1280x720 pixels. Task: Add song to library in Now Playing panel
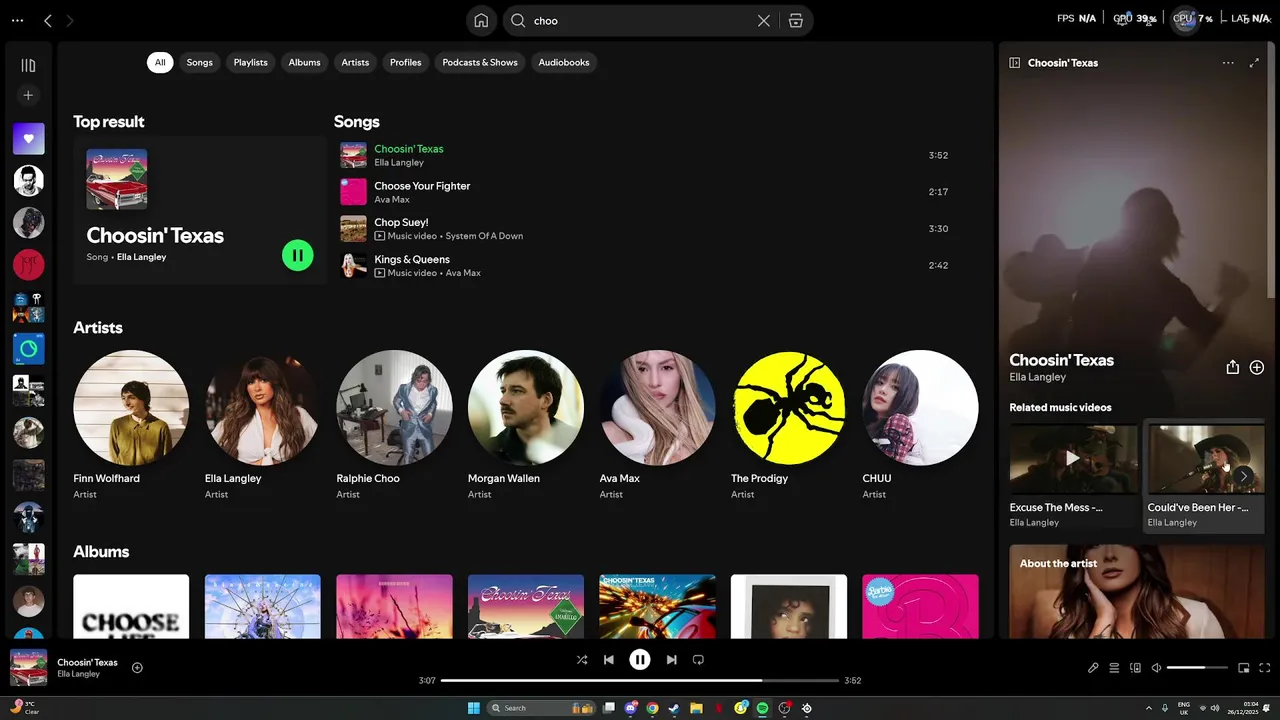(x=1257, y=367)
